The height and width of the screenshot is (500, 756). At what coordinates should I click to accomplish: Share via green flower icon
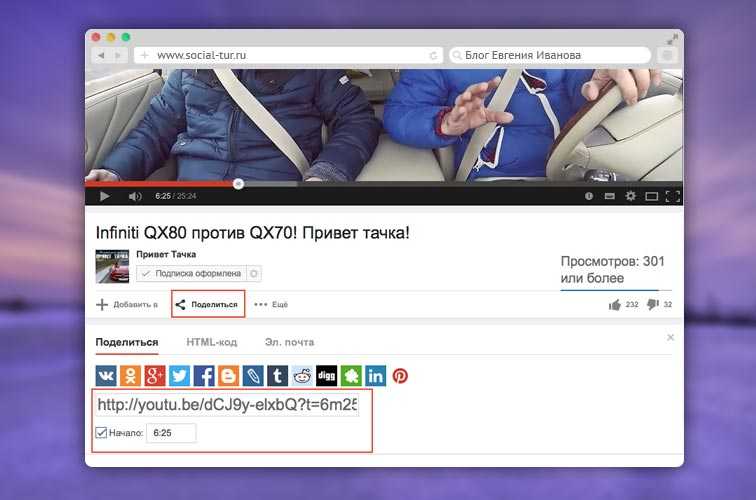351,376
